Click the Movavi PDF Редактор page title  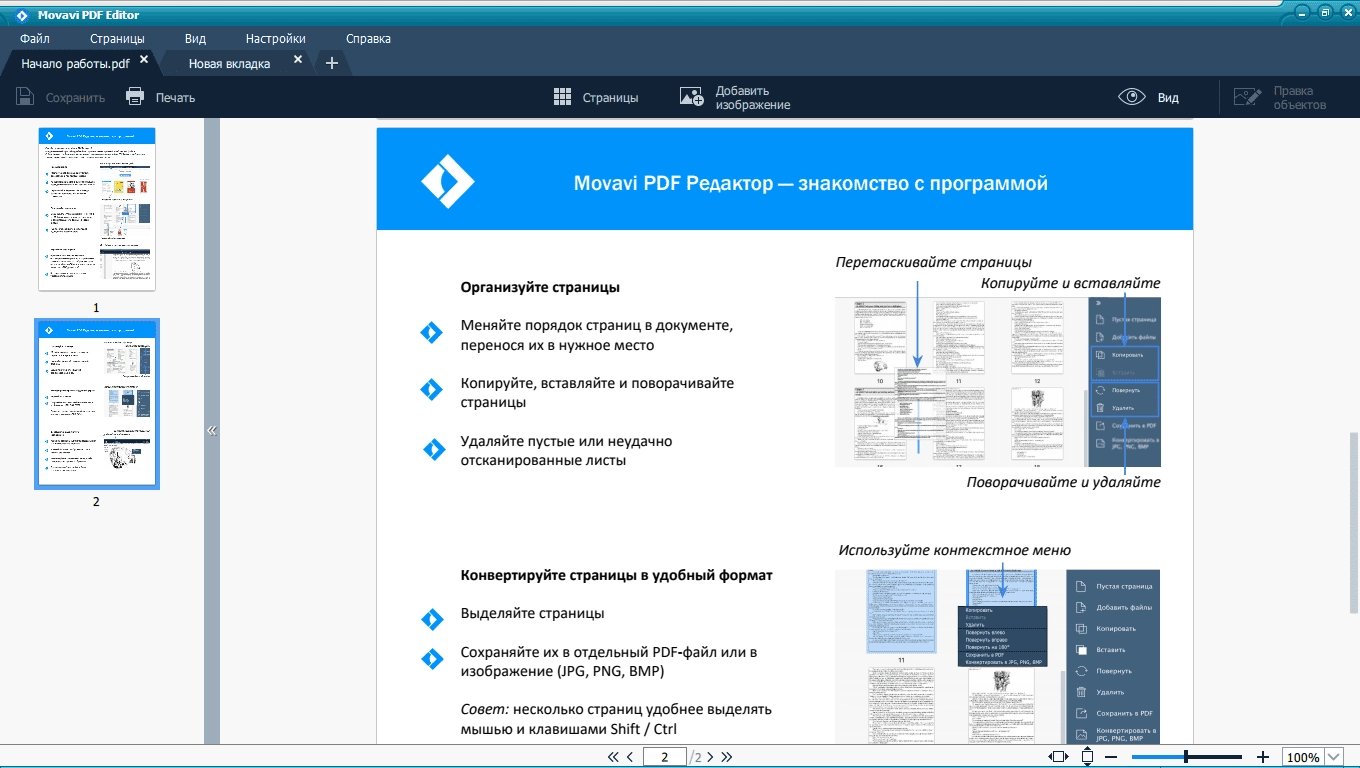tap(811, 184)
